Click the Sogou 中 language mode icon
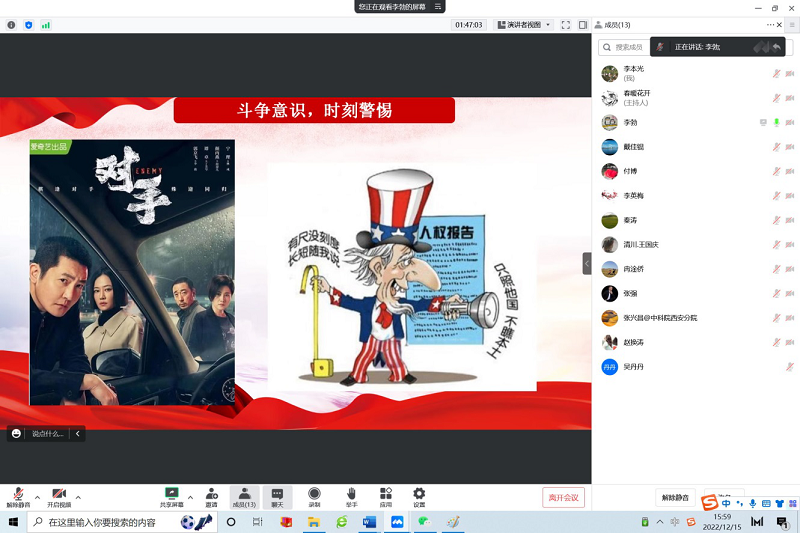This screenshot has height=533, width=800. click(x=726, y=503)
